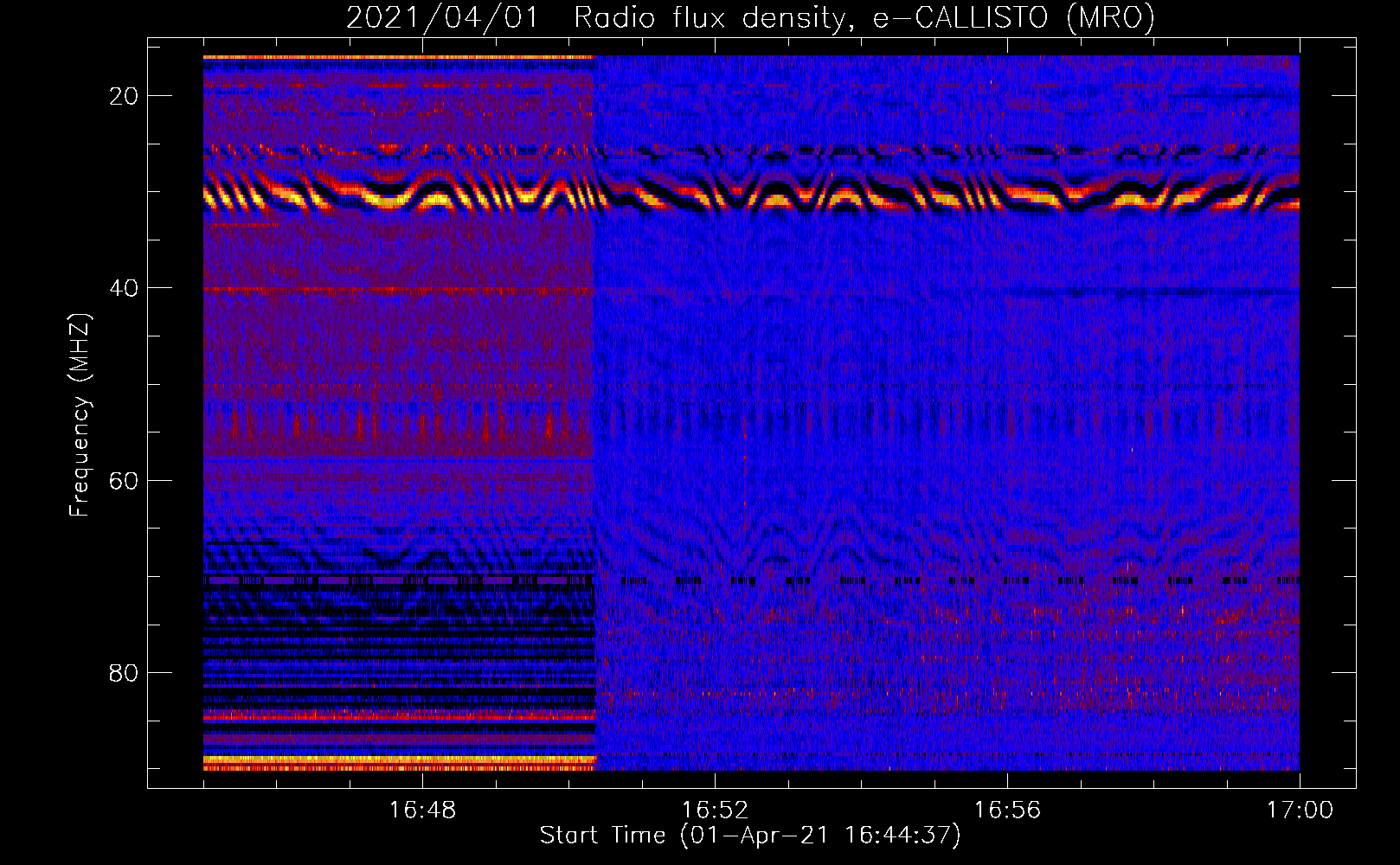
Task: Click the frequency tick label 40
Action: [124, 288]
